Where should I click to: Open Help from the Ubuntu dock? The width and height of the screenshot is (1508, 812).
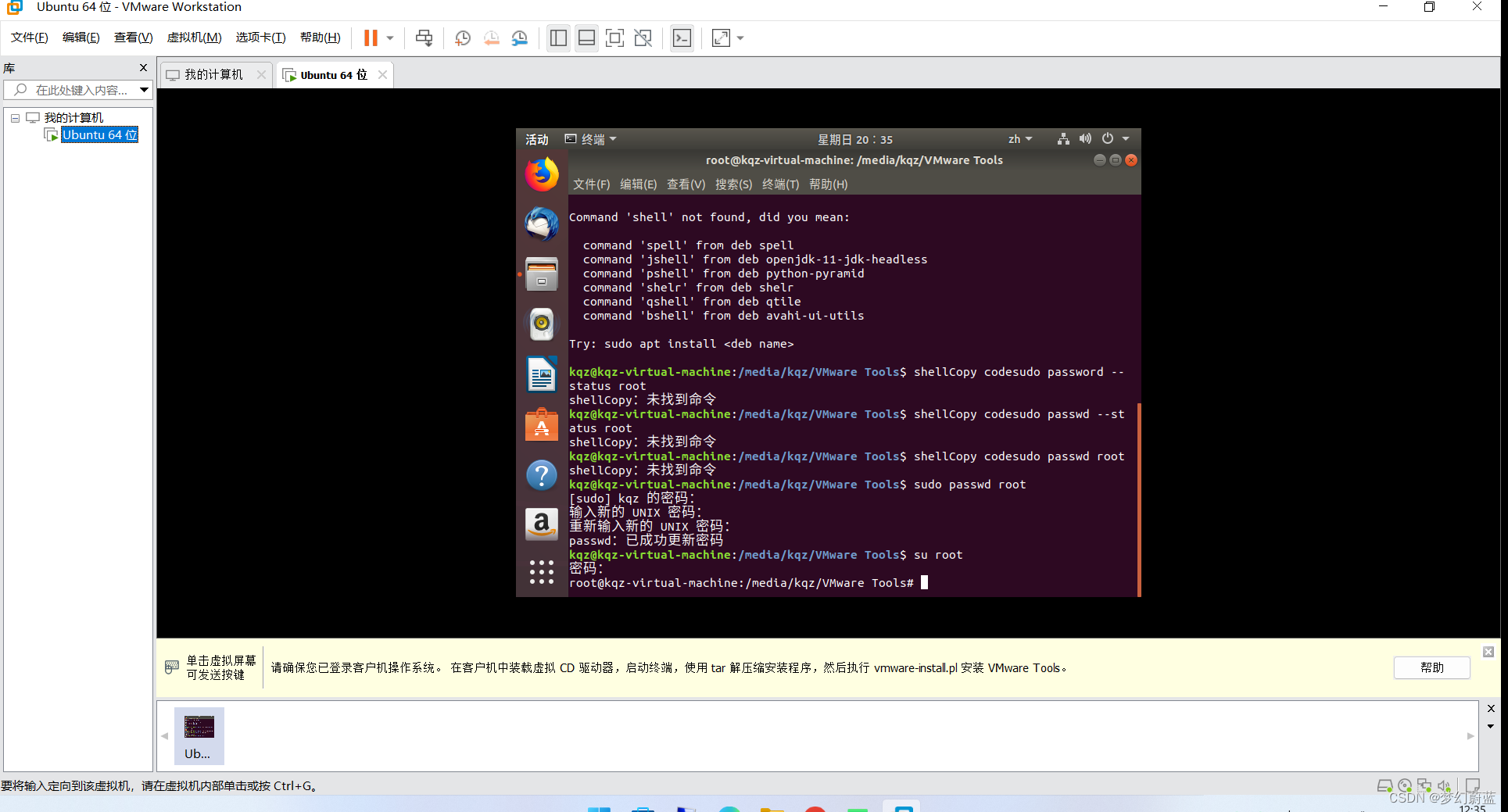pyautogui.click(x=541, y=474)
